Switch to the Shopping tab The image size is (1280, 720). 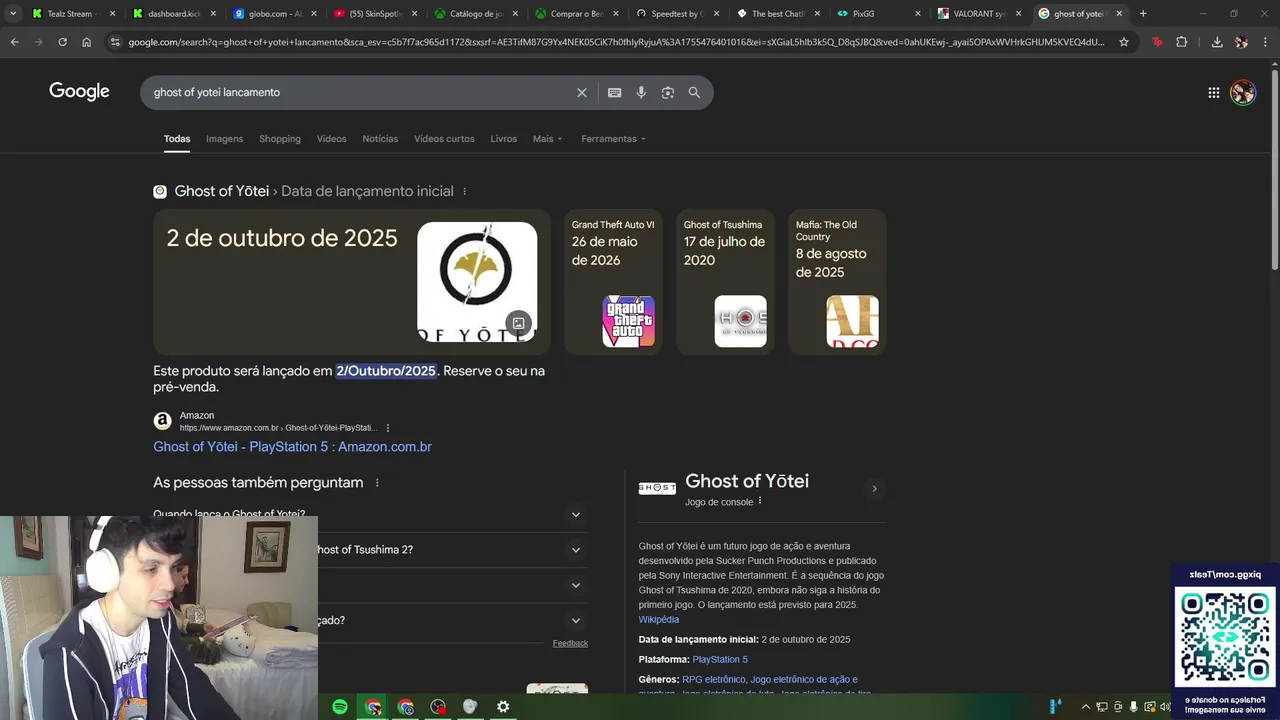pos(279,139)
